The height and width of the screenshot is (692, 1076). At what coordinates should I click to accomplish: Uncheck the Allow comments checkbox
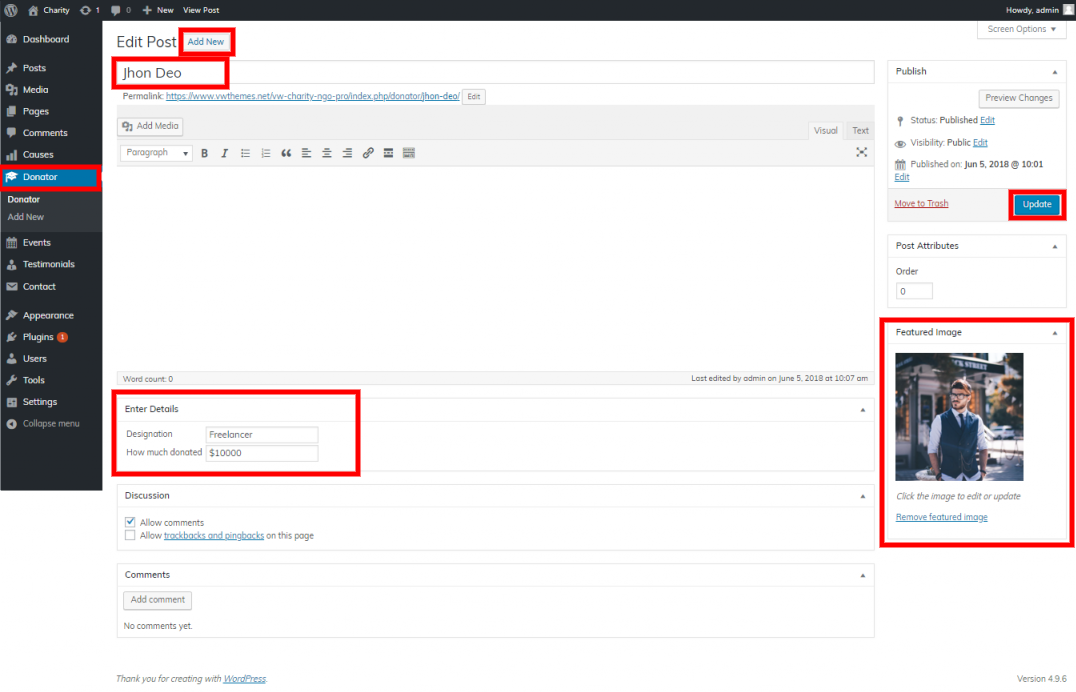click(130, 522)
